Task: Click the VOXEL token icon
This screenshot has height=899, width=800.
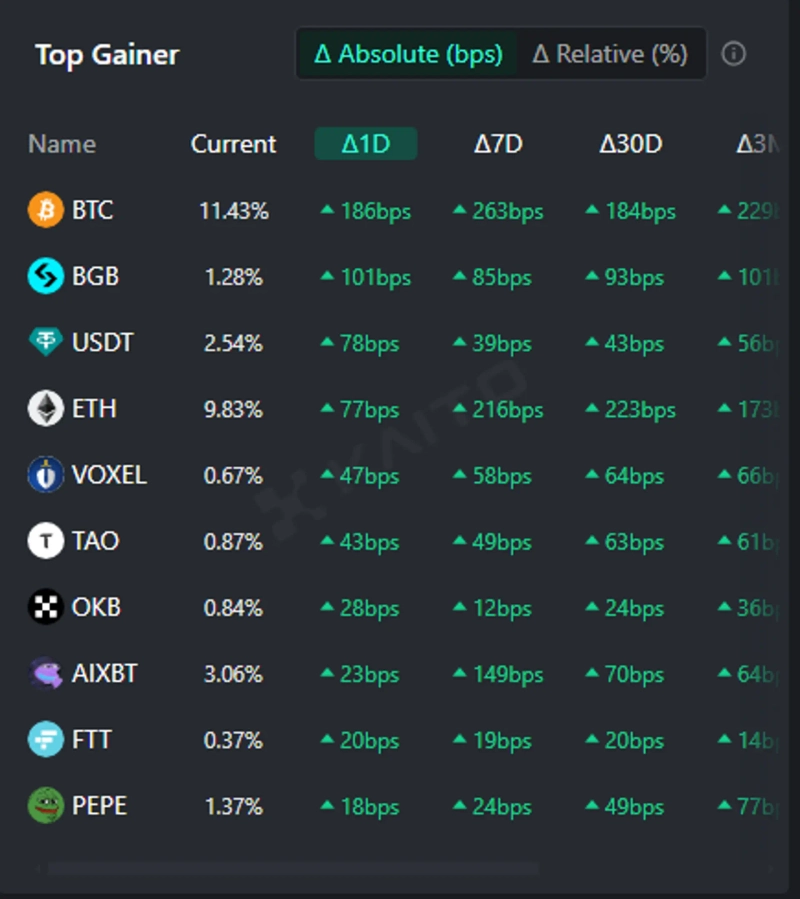Action: [x=45, y=475]
